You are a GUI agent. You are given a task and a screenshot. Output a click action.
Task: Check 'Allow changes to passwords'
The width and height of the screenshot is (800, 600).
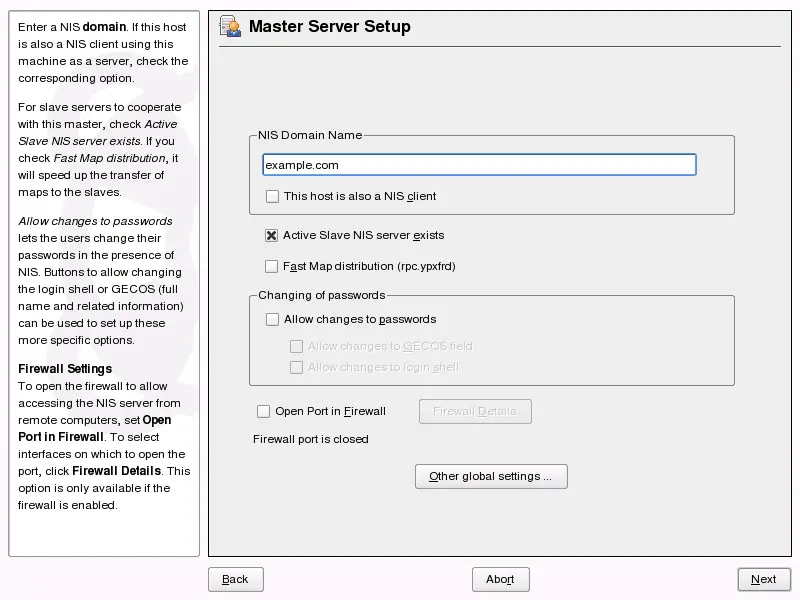(x=272, y=319)
